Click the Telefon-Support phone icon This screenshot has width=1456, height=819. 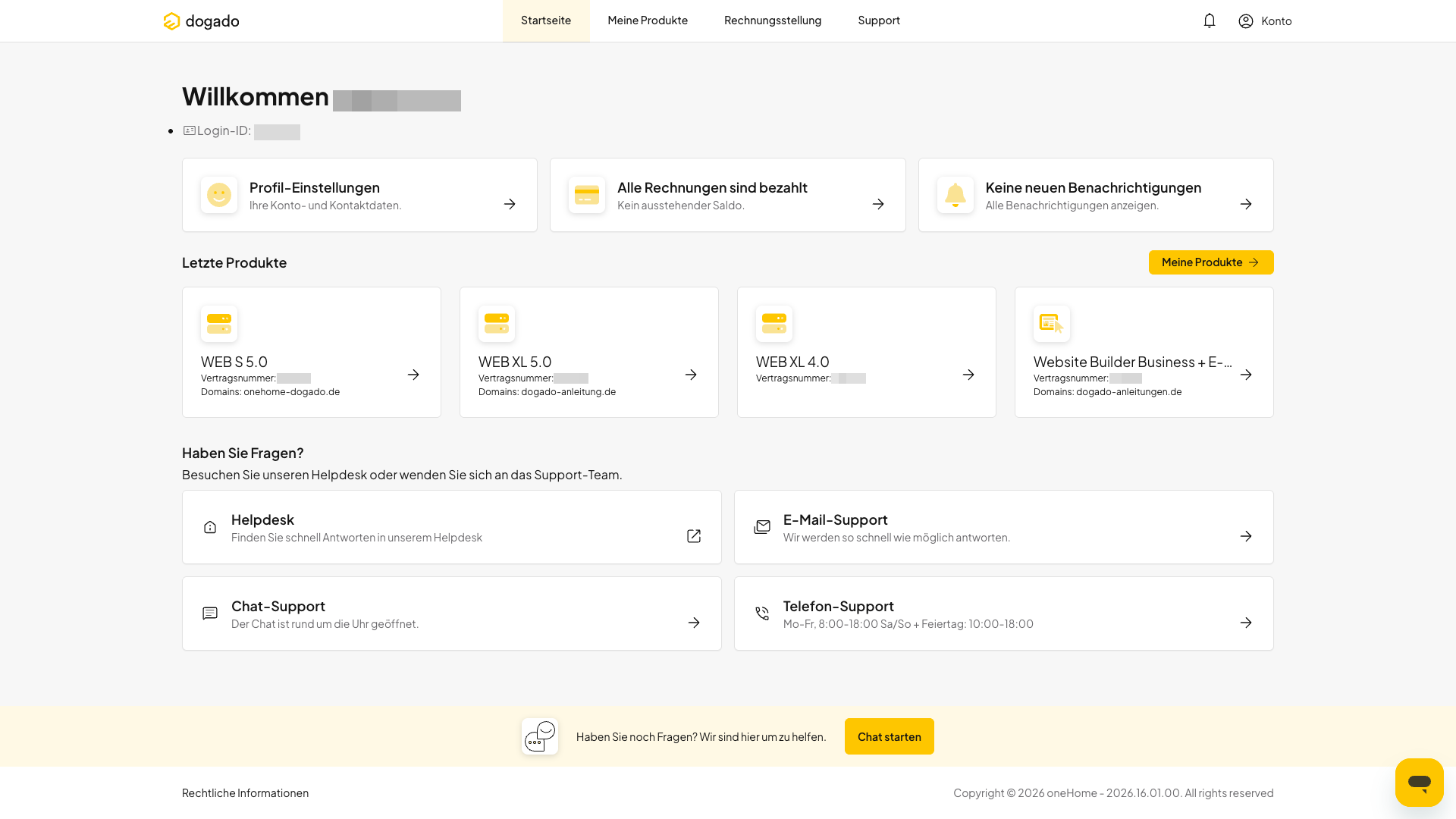[762, 613]
